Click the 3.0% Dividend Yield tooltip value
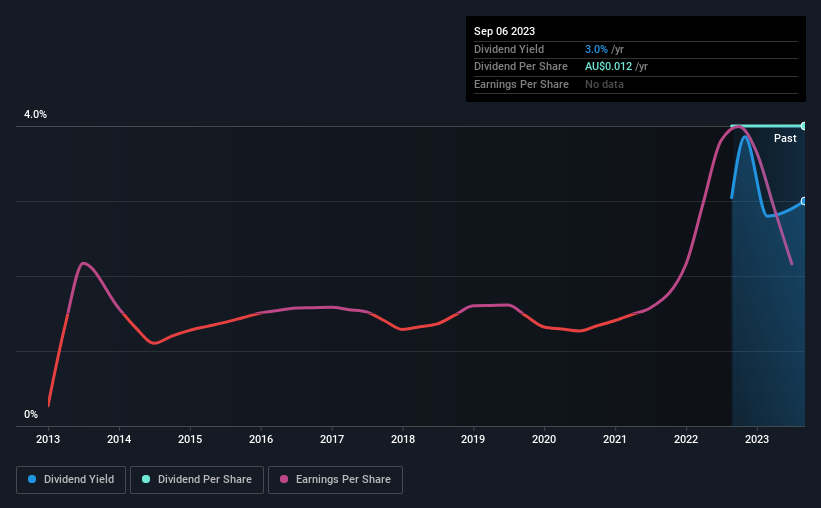The width and height of the screenshot is (821, 508). [x=596, y=49]
